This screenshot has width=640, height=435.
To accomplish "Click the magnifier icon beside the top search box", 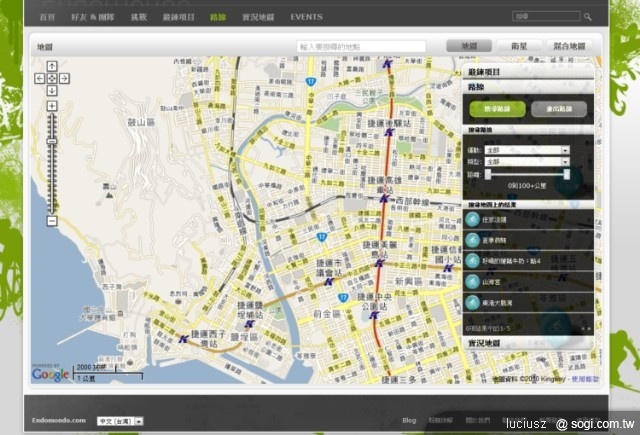I will pos(588,17).
